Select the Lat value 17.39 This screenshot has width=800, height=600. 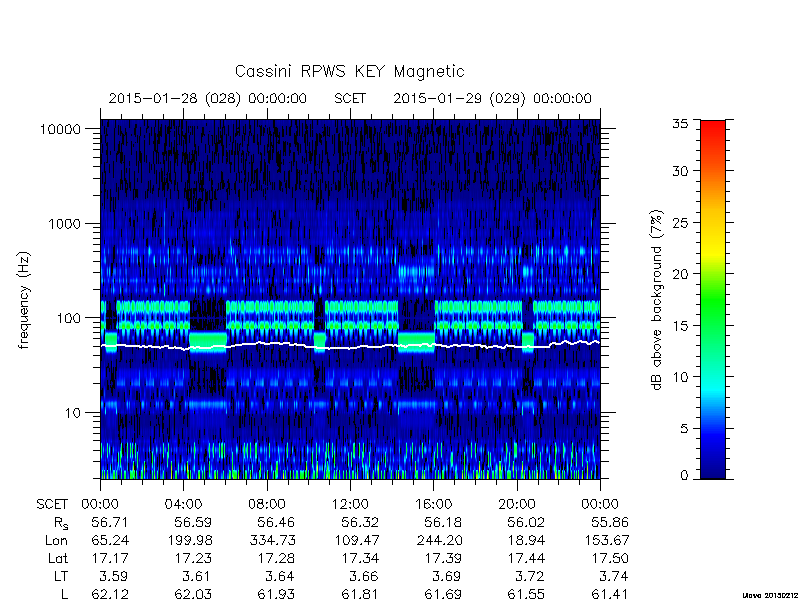coord(444,559)
